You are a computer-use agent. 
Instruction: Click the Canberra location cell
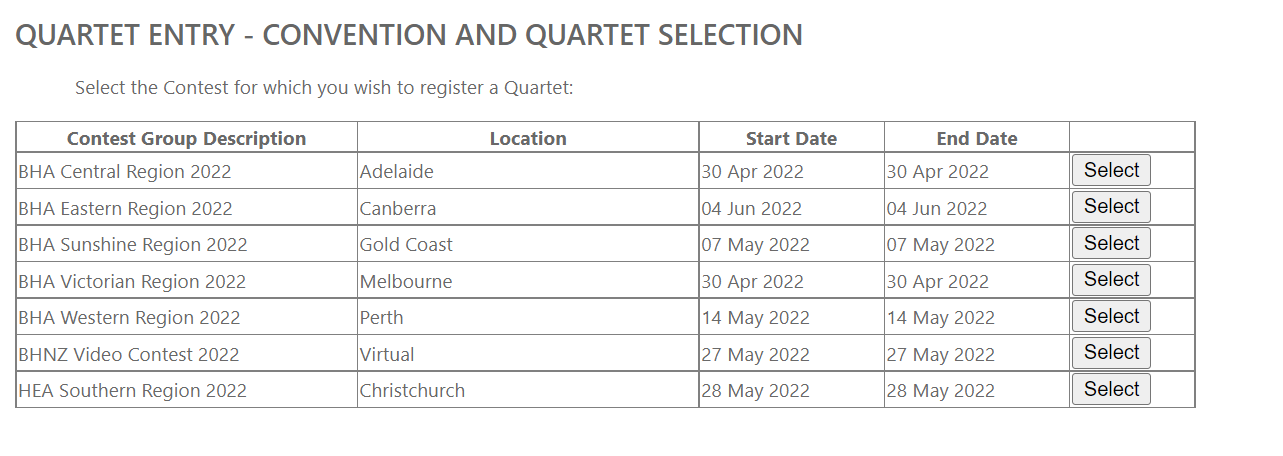pyautogui.click(x=398, y=209)
